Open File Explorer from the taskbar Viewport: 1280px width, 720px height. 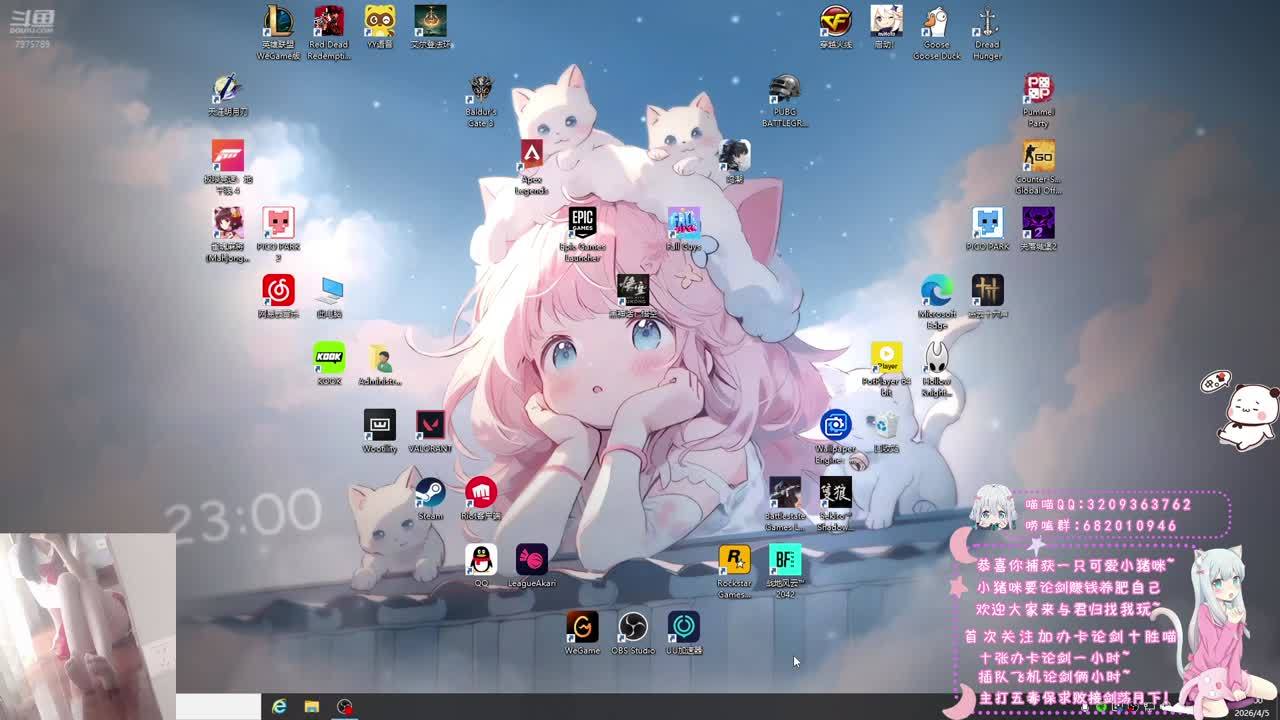pos(312,707)
